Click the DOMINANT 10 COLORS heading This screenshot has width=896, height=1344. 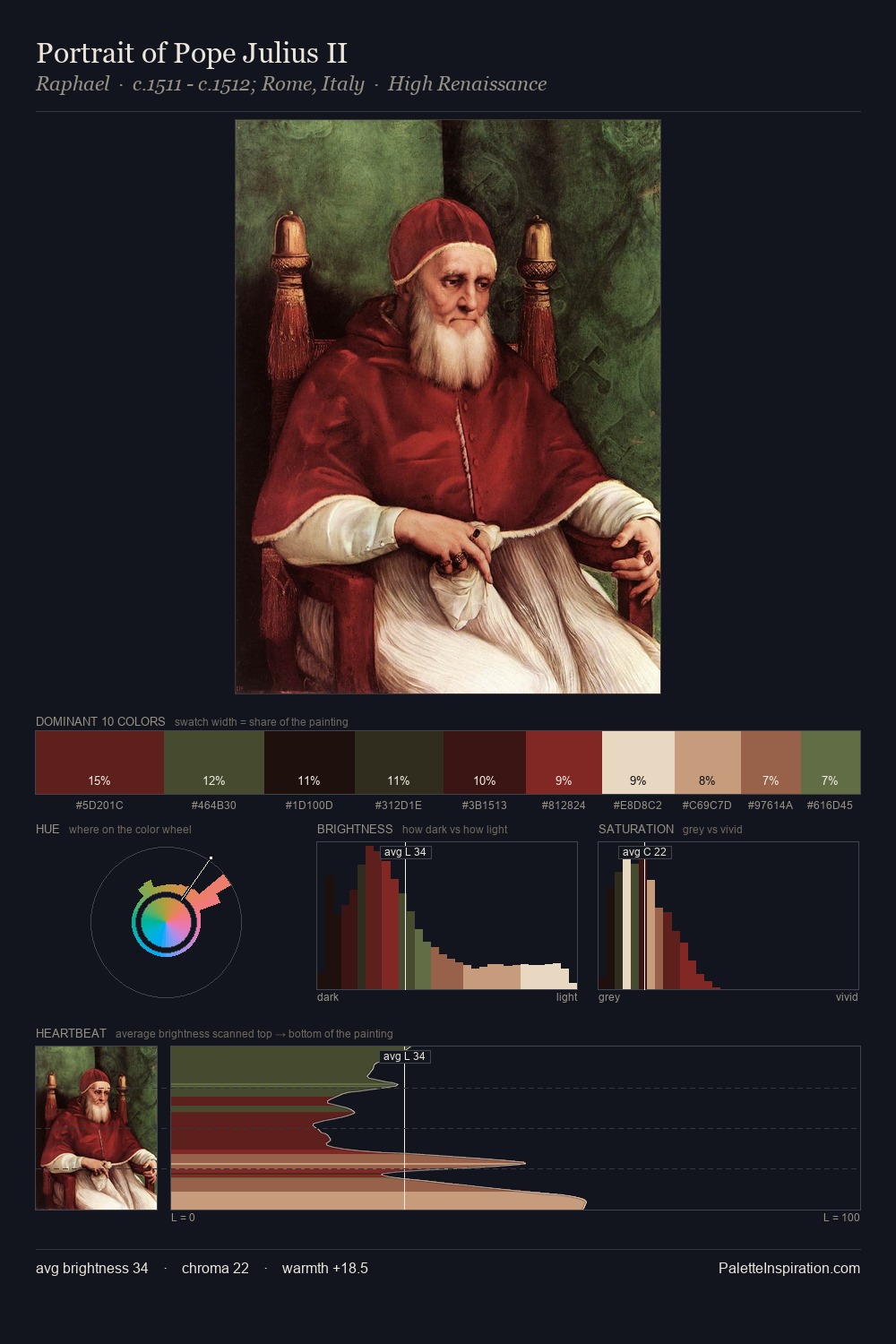coord(100,721)
